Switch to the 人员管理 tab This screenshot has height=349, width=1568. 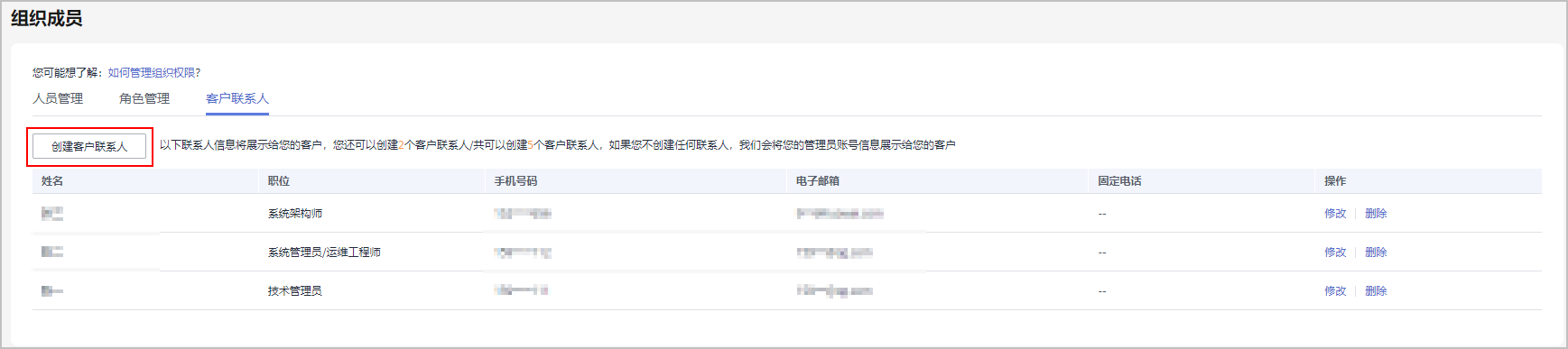pyautogui.click(x=58, y=98)
